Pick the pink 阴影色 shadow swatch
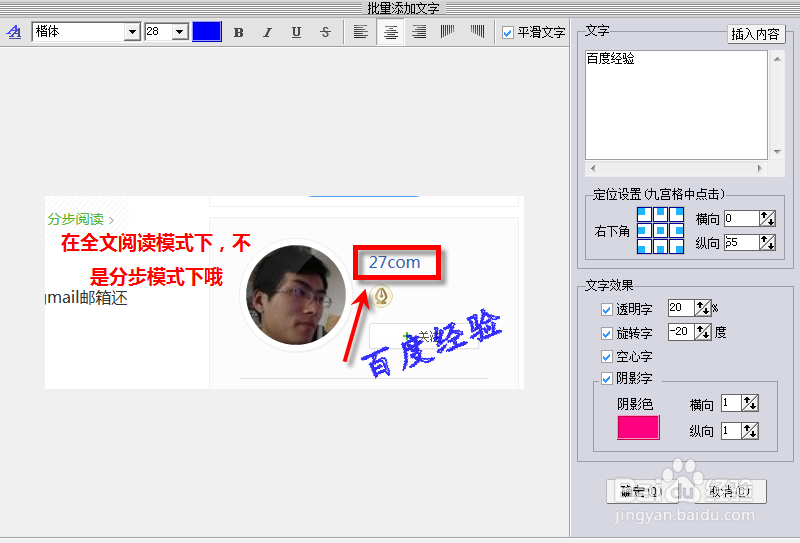The height and width of the screenshot is (543, 800). pos(638,427)
